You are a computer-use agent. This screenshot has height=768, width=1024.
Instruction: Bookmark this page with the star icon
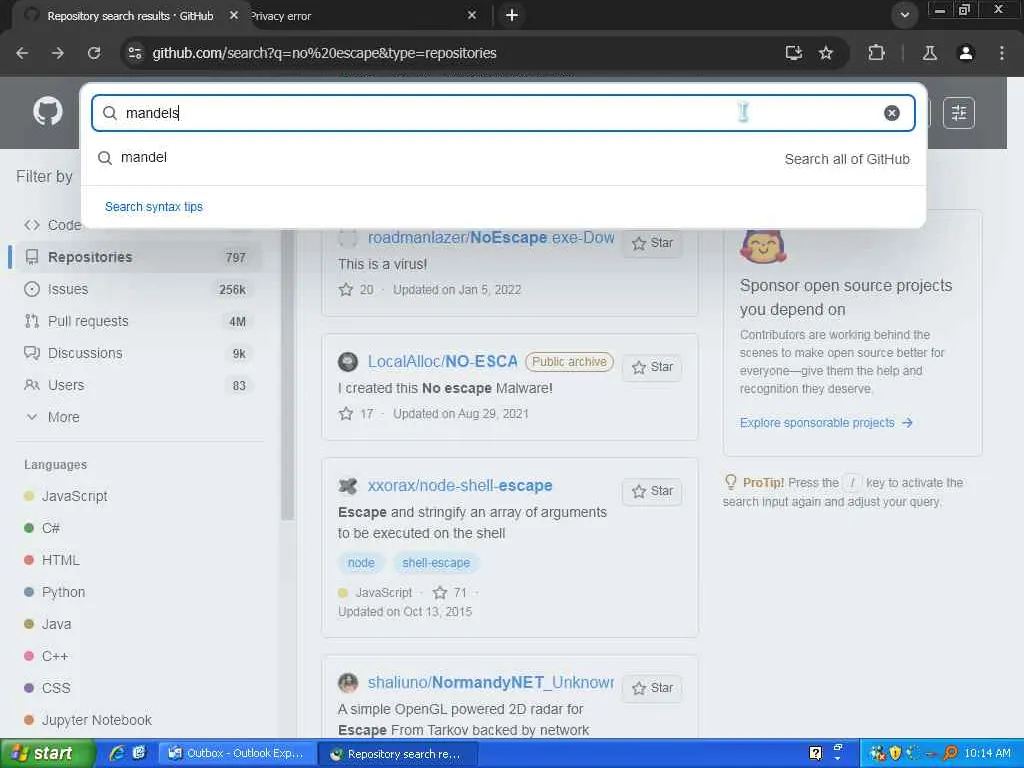826,53
